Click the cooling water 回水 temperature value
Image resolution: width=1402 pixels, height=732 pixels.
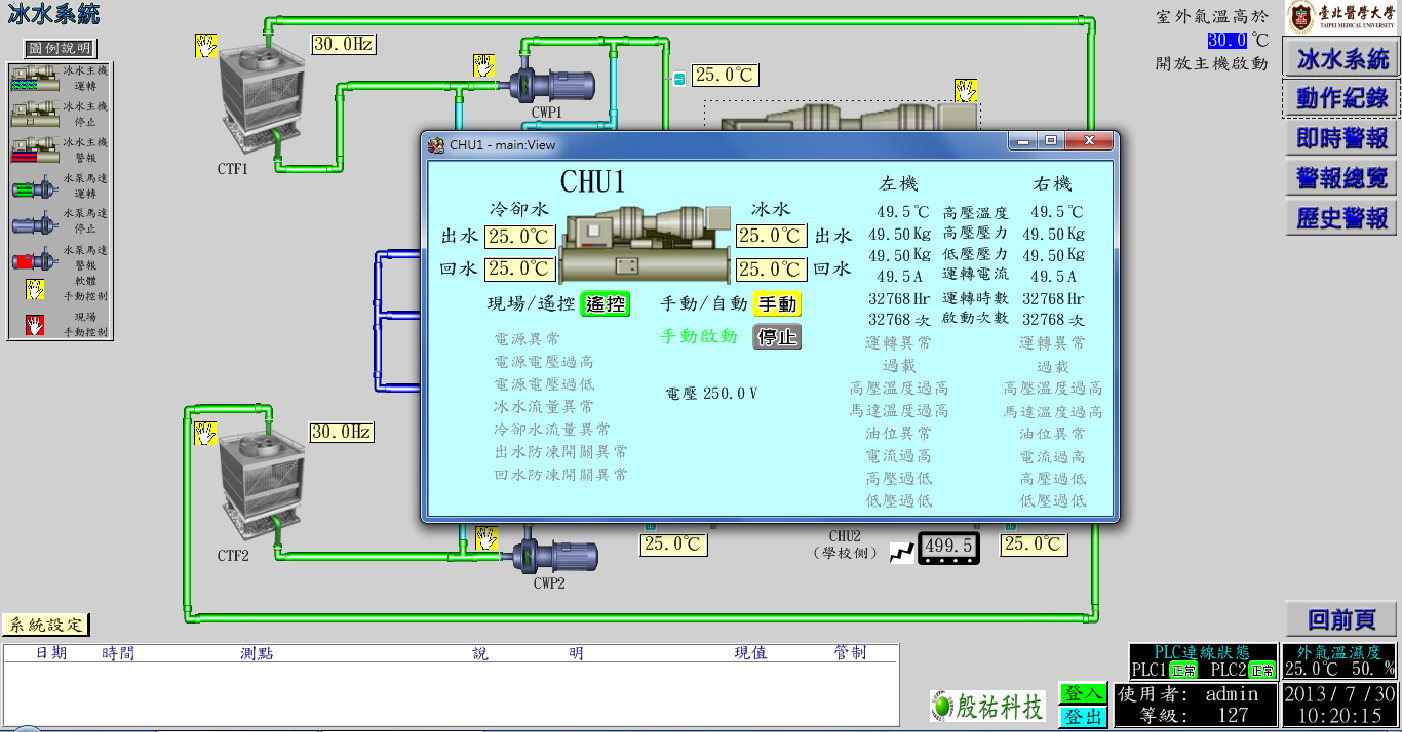519,269
